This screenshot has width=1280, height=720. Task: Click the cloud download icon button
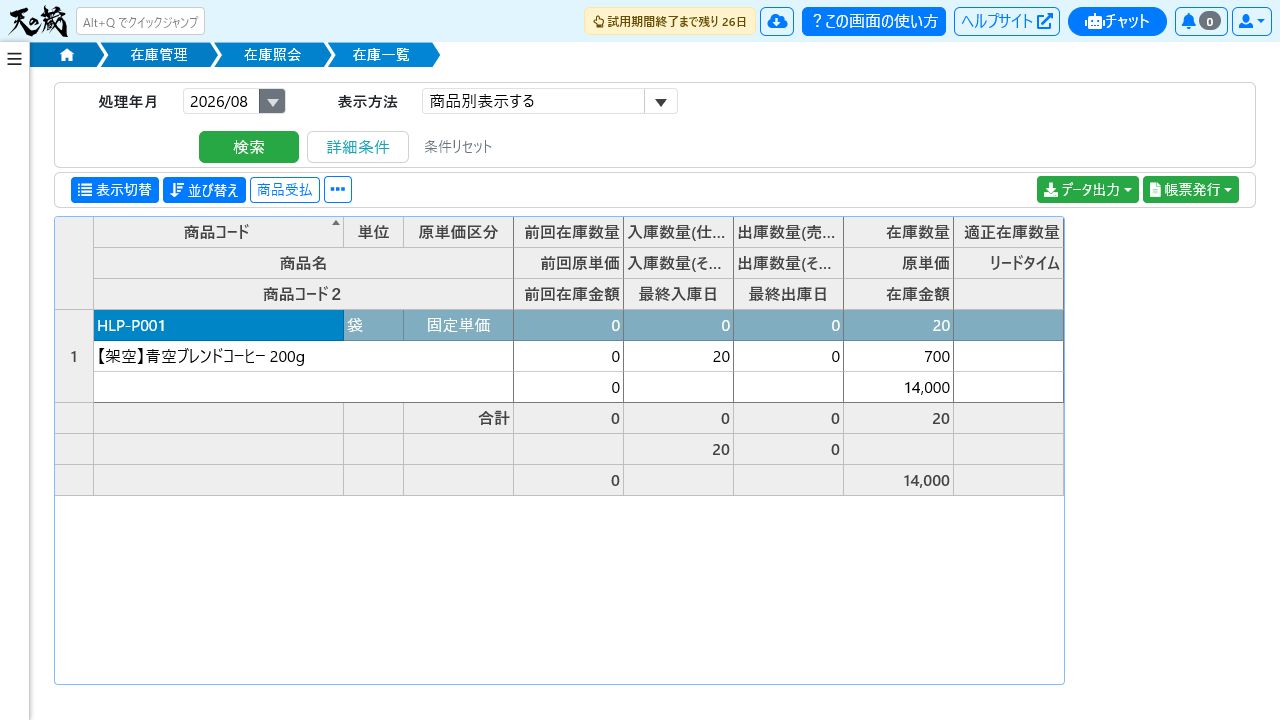777,21
